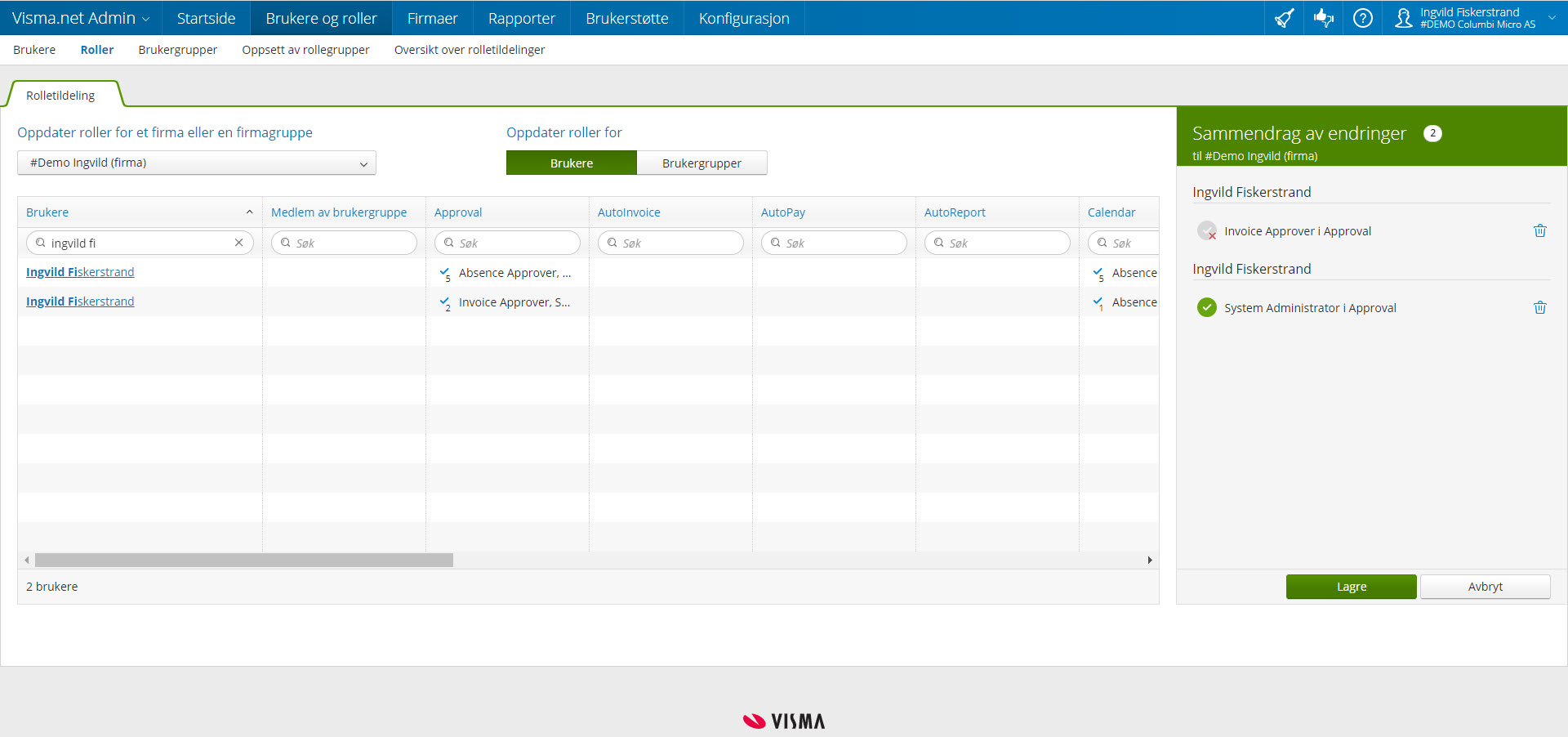Image resolution: width=1568 pixels, height=737 pixels.
Task: Open the Rapporter menu
Action: [x=522, y=18]
